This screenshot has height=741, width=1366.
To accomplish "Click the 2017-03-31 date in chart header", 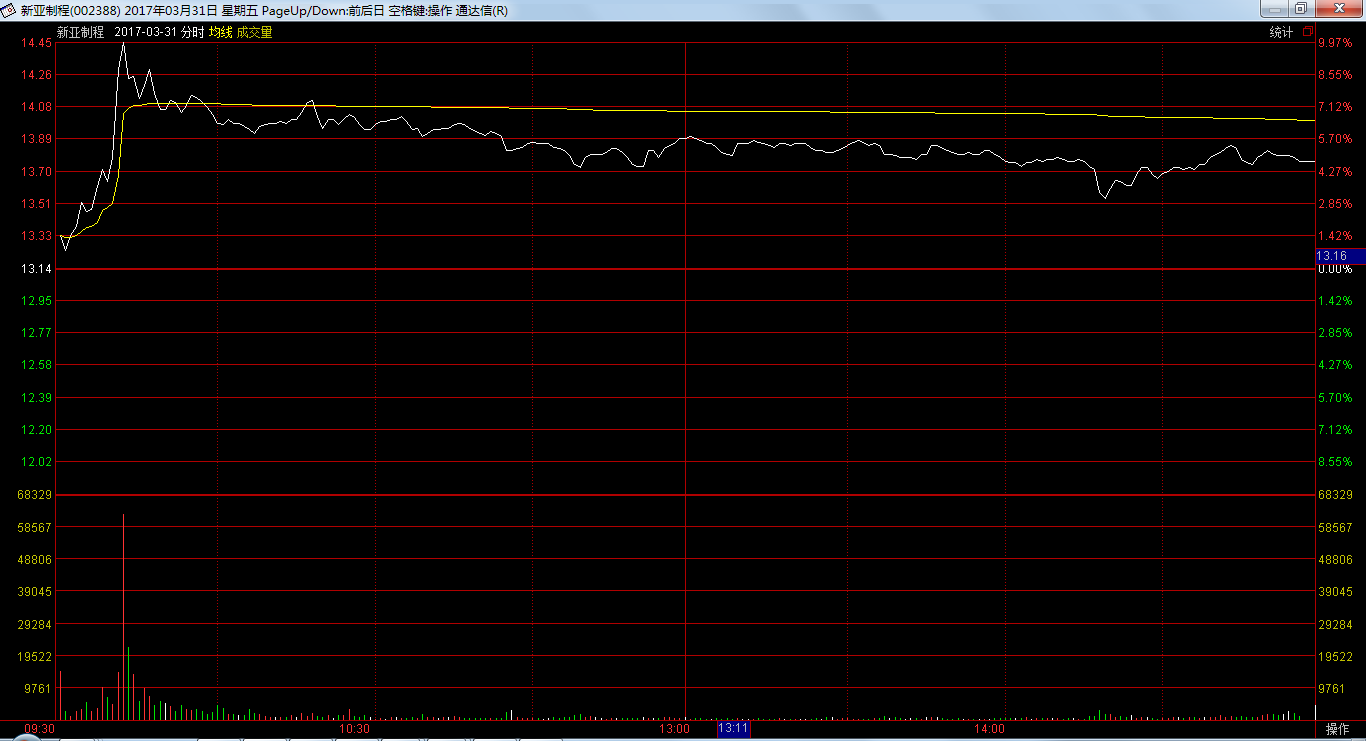I will pyautogui.click(x=145, y=32).
